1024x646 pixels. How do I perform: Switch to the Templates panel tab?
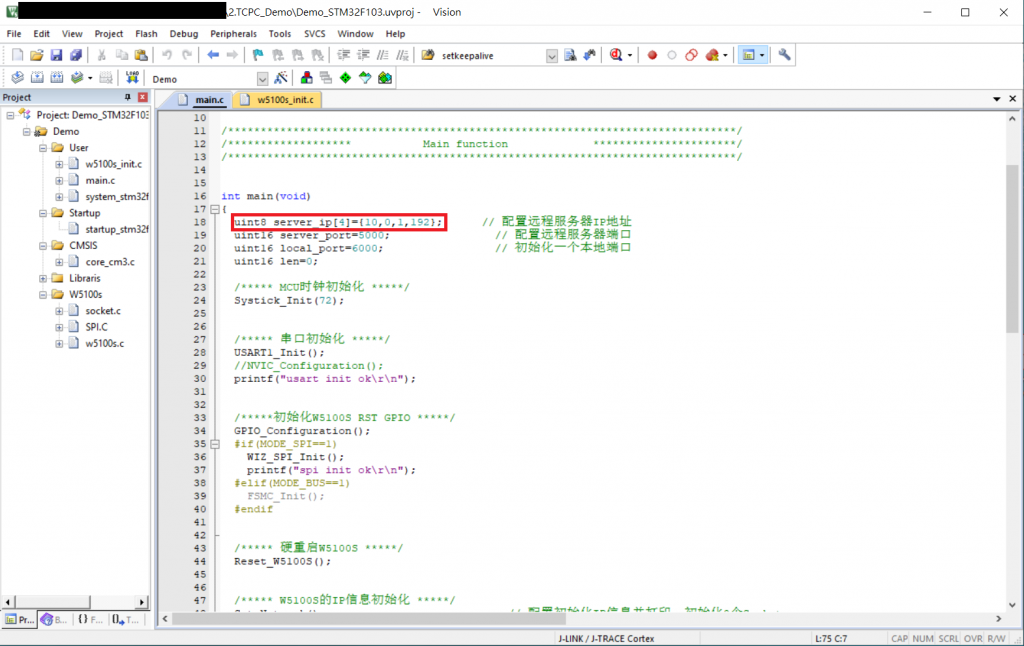click(x=125, y=619)
